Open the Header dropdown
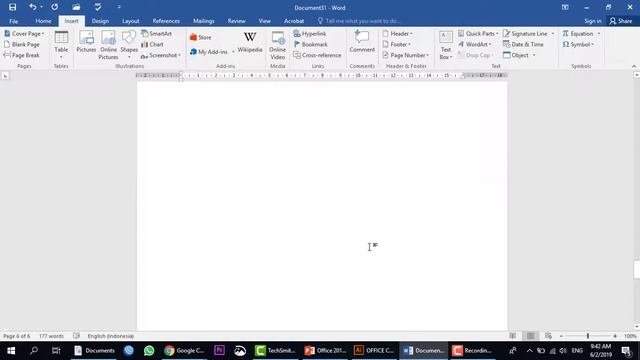Viewport: 640px width, 360px height. click(x=398, y=33)
